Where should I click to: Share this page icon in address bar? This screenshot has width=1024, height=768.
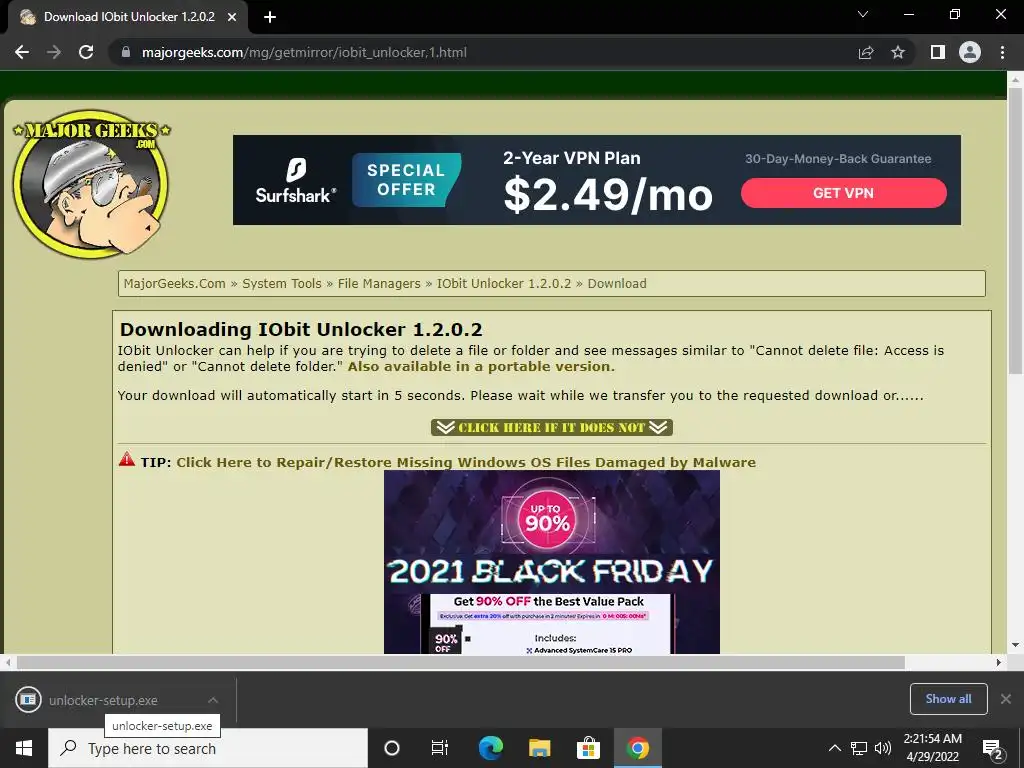pos(866,52)
